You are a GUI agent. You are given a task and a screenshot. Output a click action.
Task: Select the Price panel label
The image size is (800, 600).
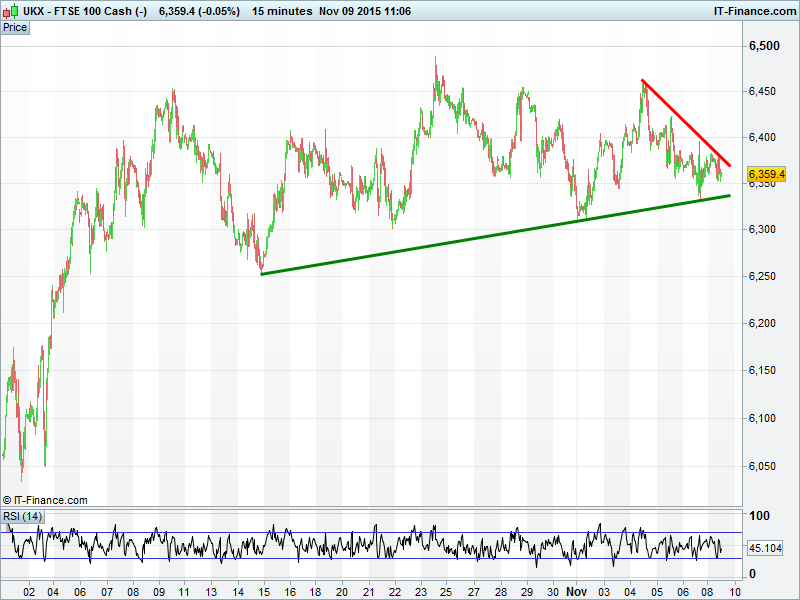[x=15, y=27]
